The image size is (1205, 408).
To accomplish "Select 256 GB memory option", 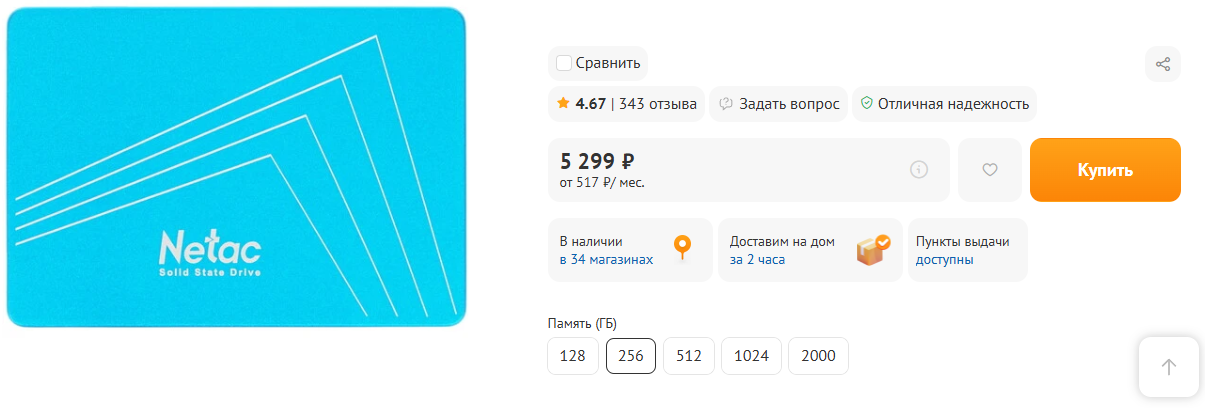I will click(631, 356).
